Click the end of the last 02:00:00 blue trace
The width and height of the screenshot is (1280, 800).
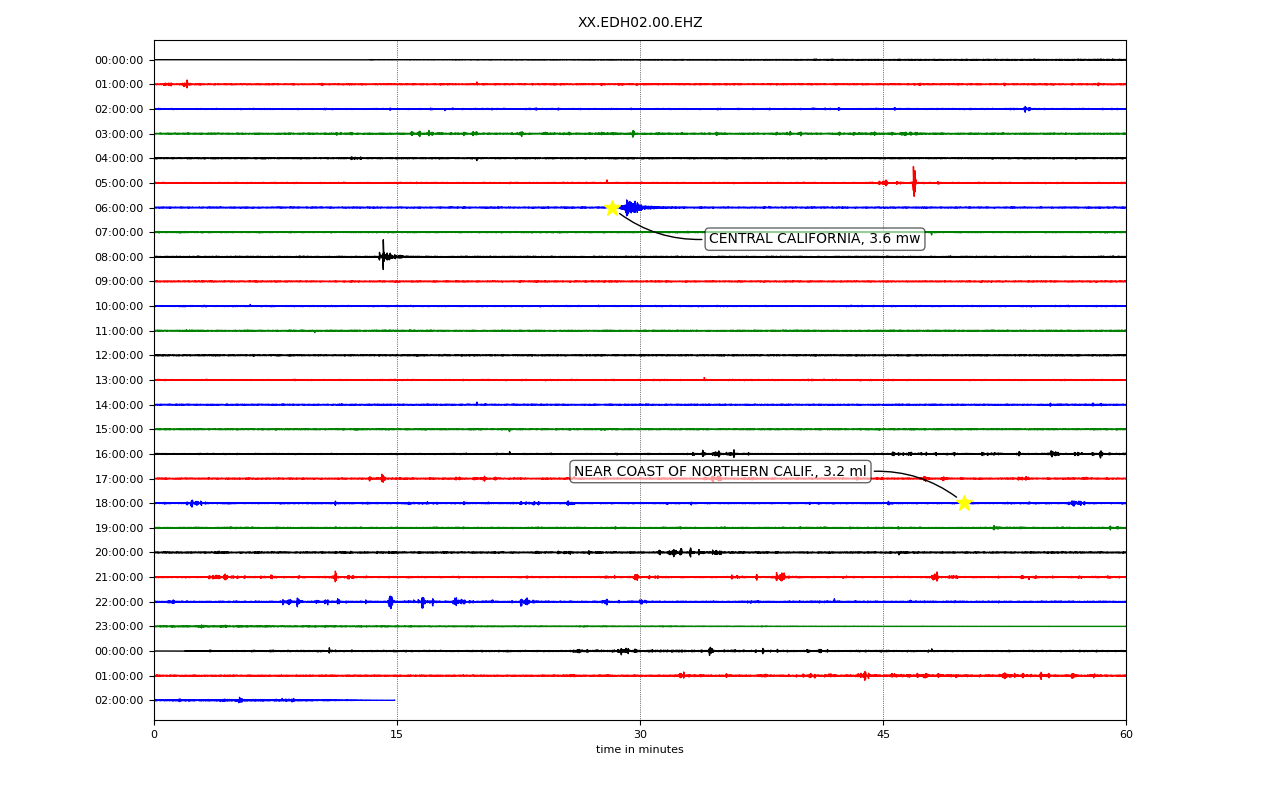[x=394, y=700]
